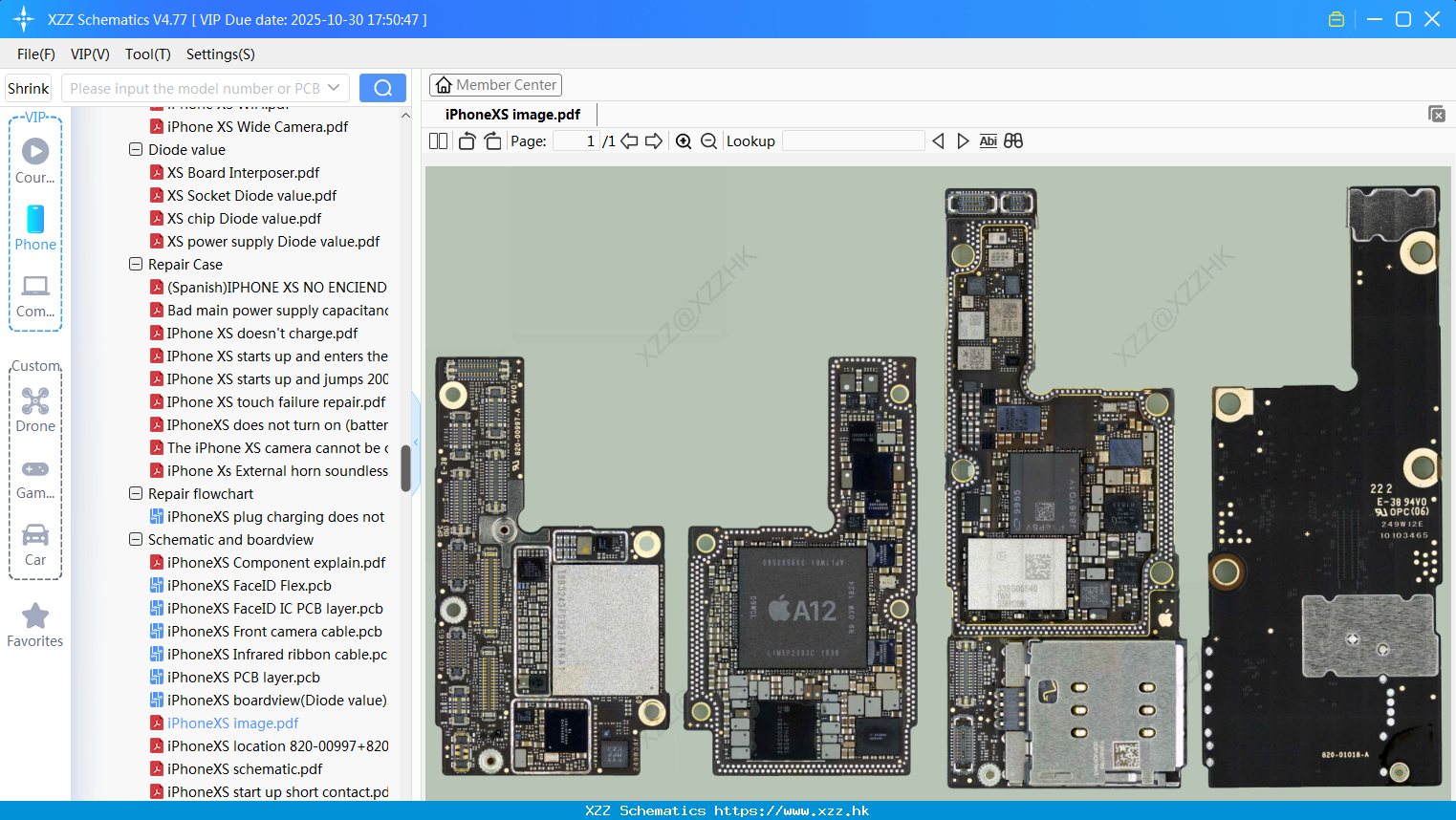The image size is (1456, 820).
Task: Open XS Board Interposer.pdf
Action: point(243,172)
